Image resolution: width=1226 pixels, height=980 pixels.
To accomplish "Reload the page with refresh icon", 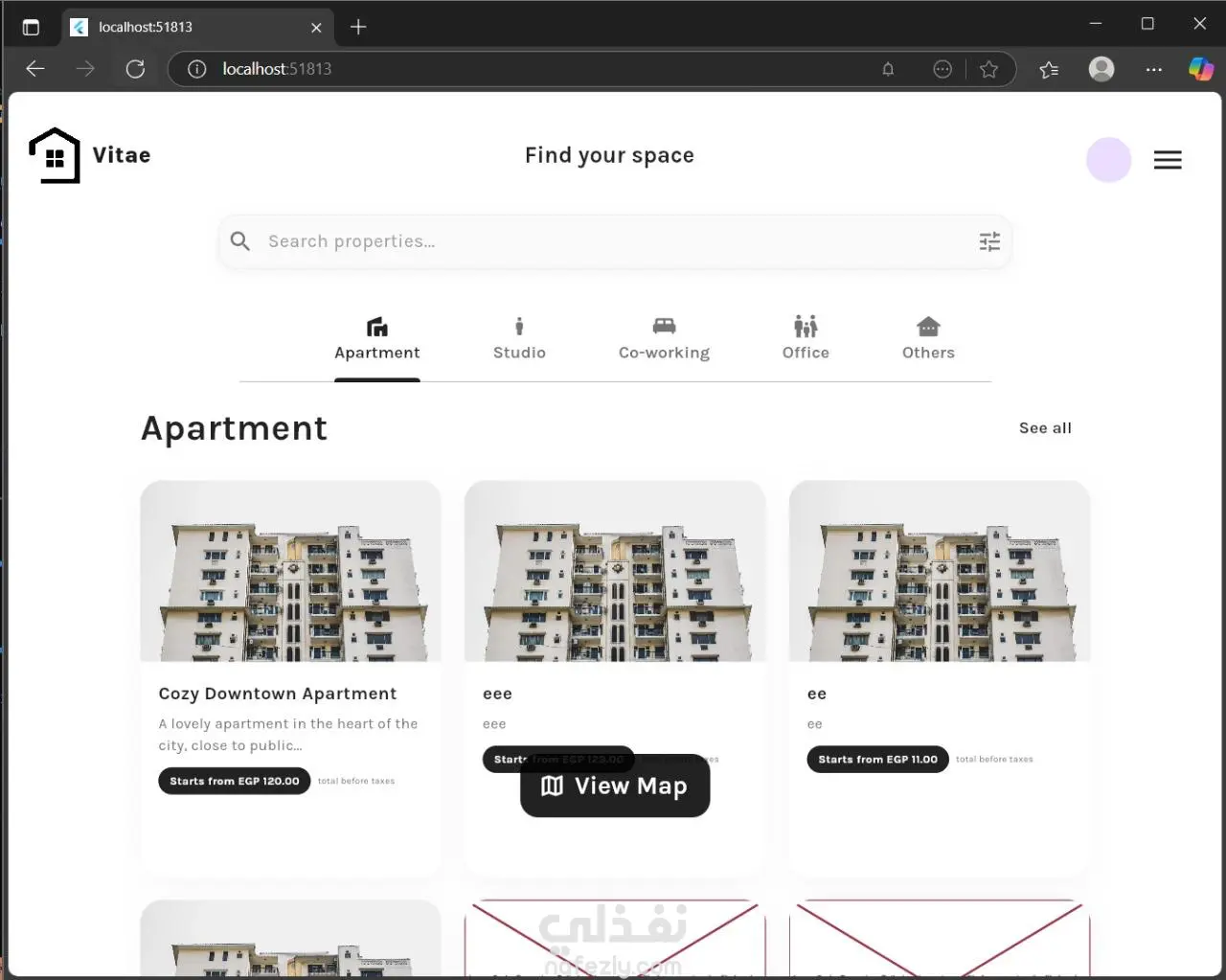I will tap(135, 69).
